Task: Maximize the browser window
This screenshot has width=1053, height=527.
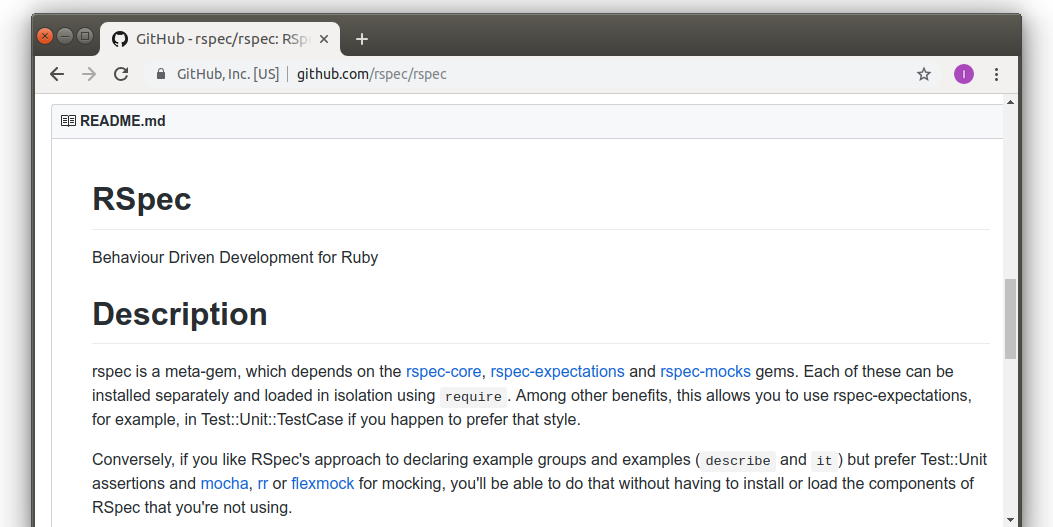Action: click(85, 36)
